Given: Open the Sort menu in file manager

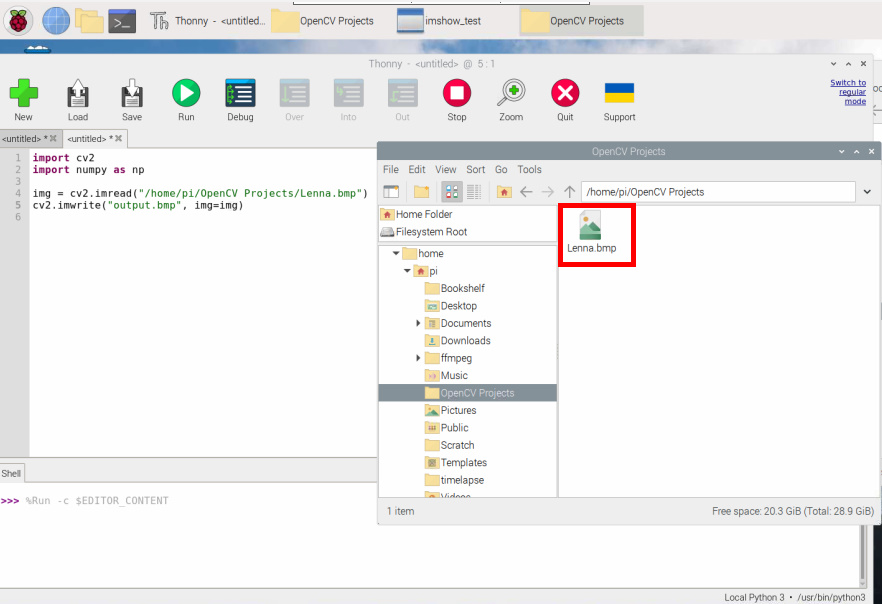Looking at the screenshot, I should (x=475, y=169).
